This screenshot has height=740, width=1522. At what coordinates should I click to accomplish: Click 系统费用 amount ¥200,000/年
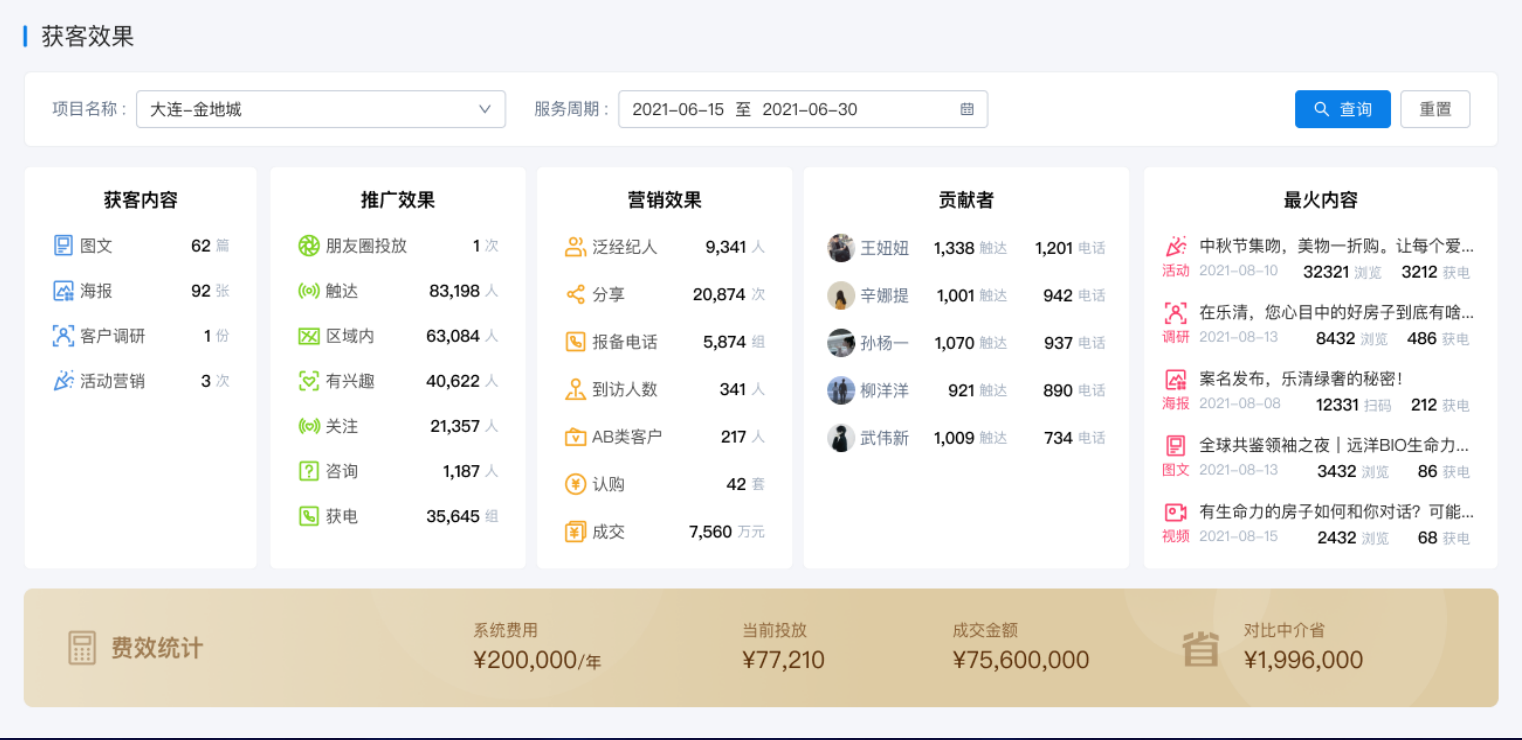[x=537, y=660]
